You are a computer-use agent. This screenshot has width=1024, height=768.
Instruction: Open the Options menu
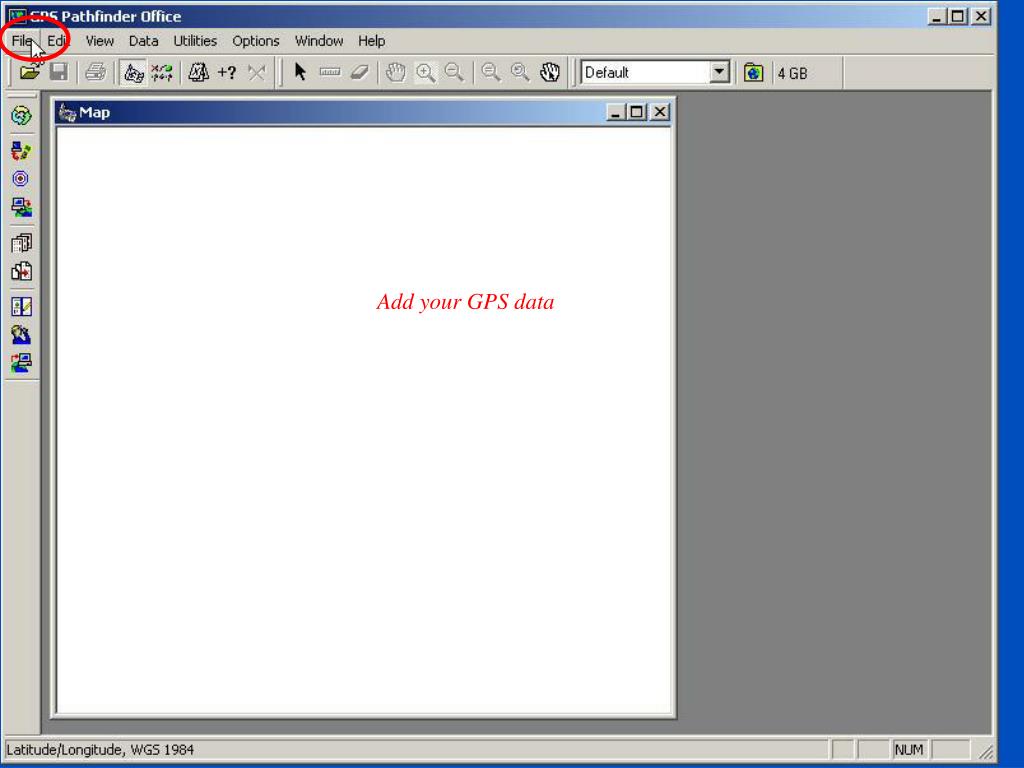tap(256, 41)
